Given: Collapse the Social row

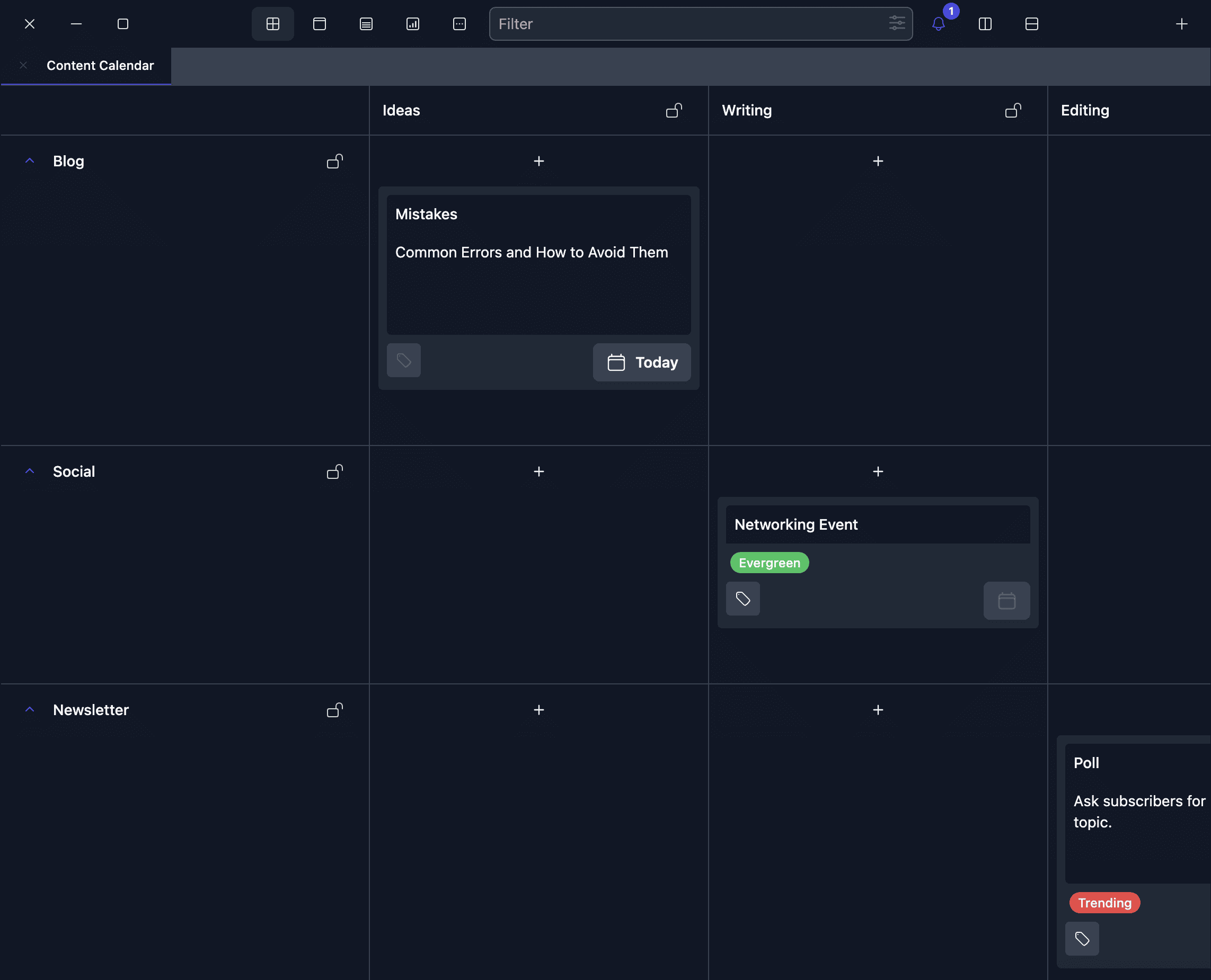Looking at the screenshot, I should click(x=30, y=471).
